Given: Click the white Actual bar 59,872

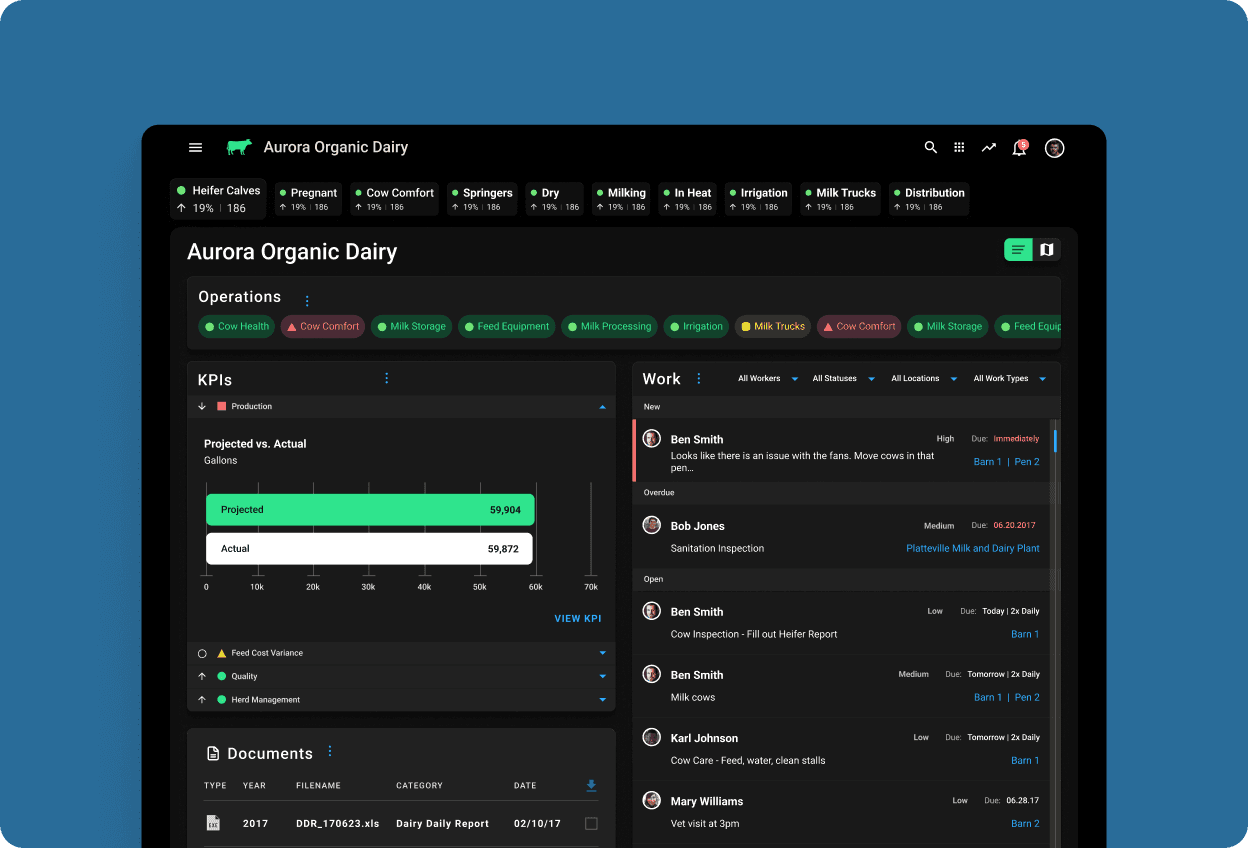Looking at the screenshot, I should (x=369, y=548).
